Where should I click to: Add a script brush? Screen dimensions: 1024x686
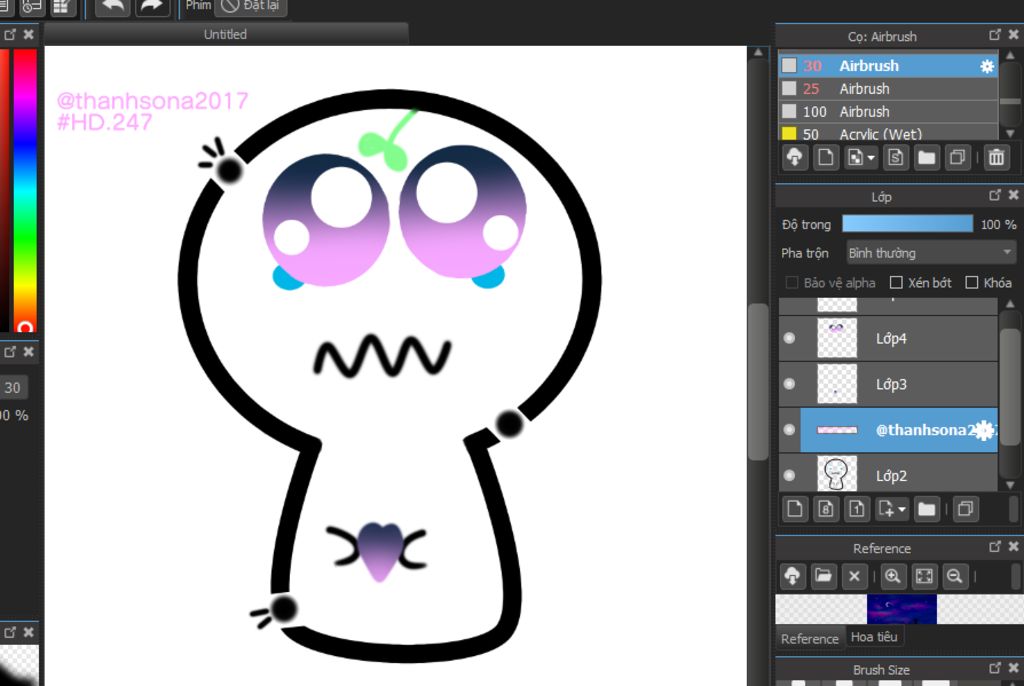click(895, 157)
